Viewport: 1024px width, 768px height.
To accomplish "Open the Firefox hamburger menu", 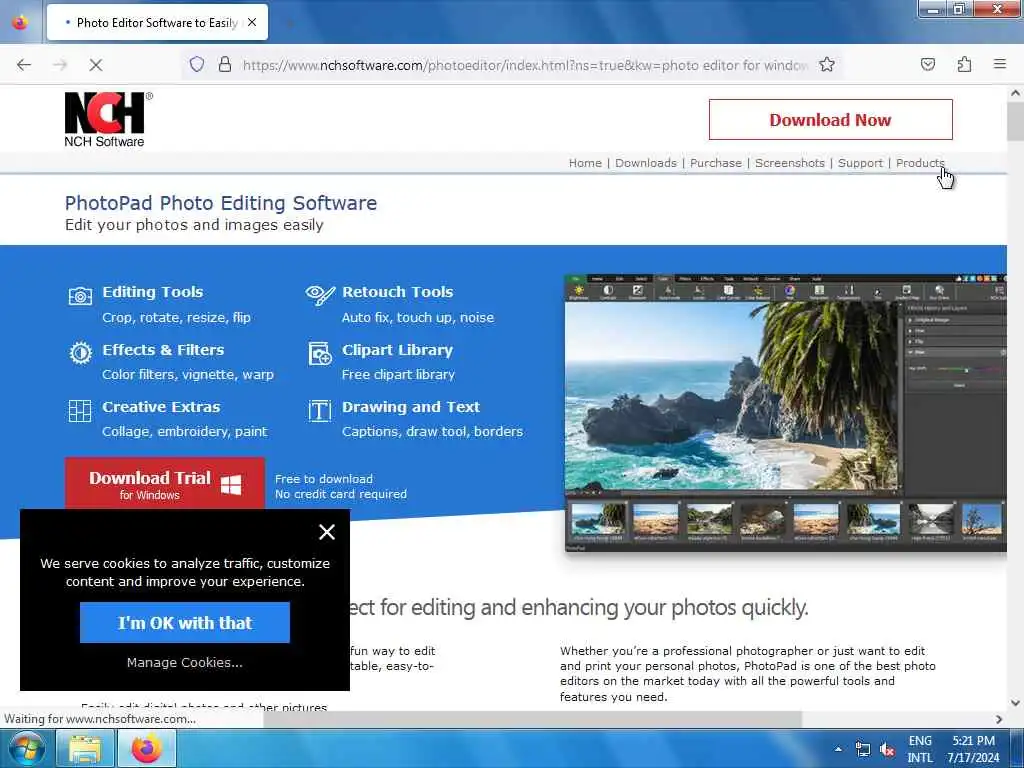I will point(999,64).
